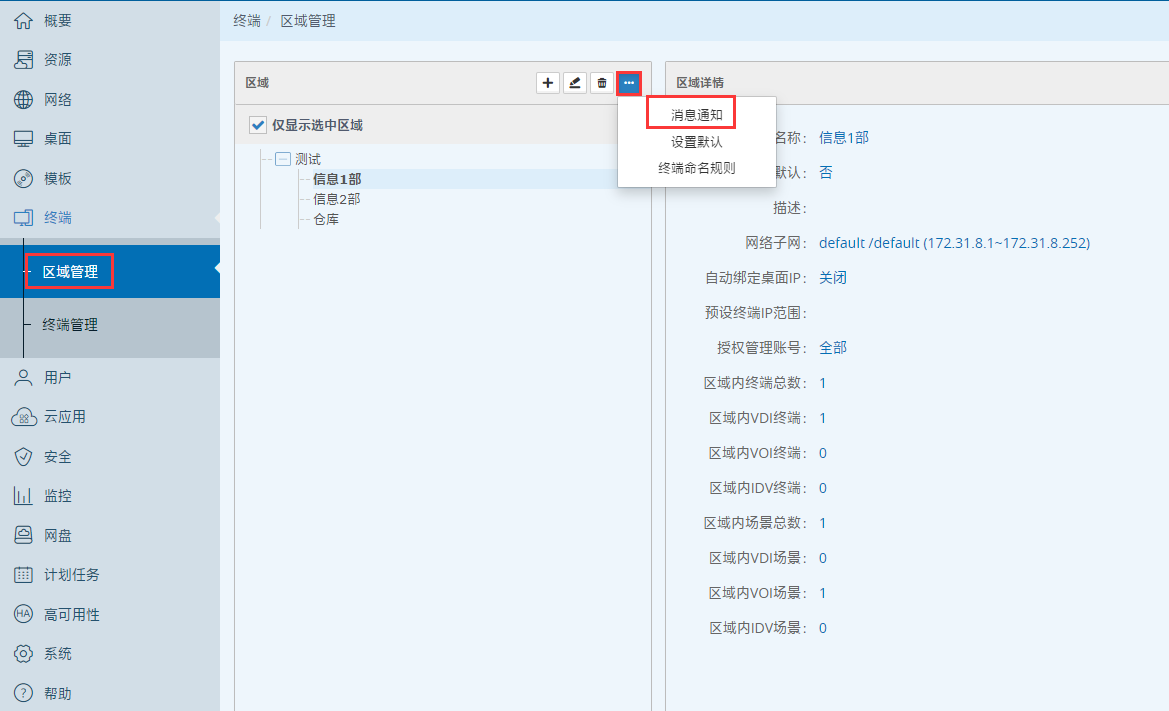Click the more actions ellipsis button

pos(628,83)
